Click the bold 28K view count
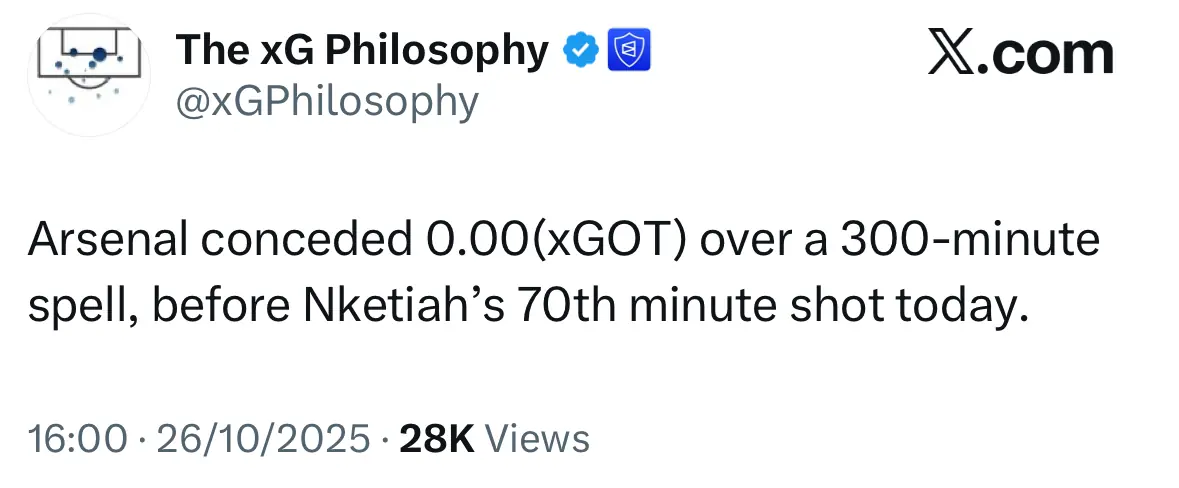The height and width of the screenshot is (488, 1179). pyautogui.click(x=436, y=438)
